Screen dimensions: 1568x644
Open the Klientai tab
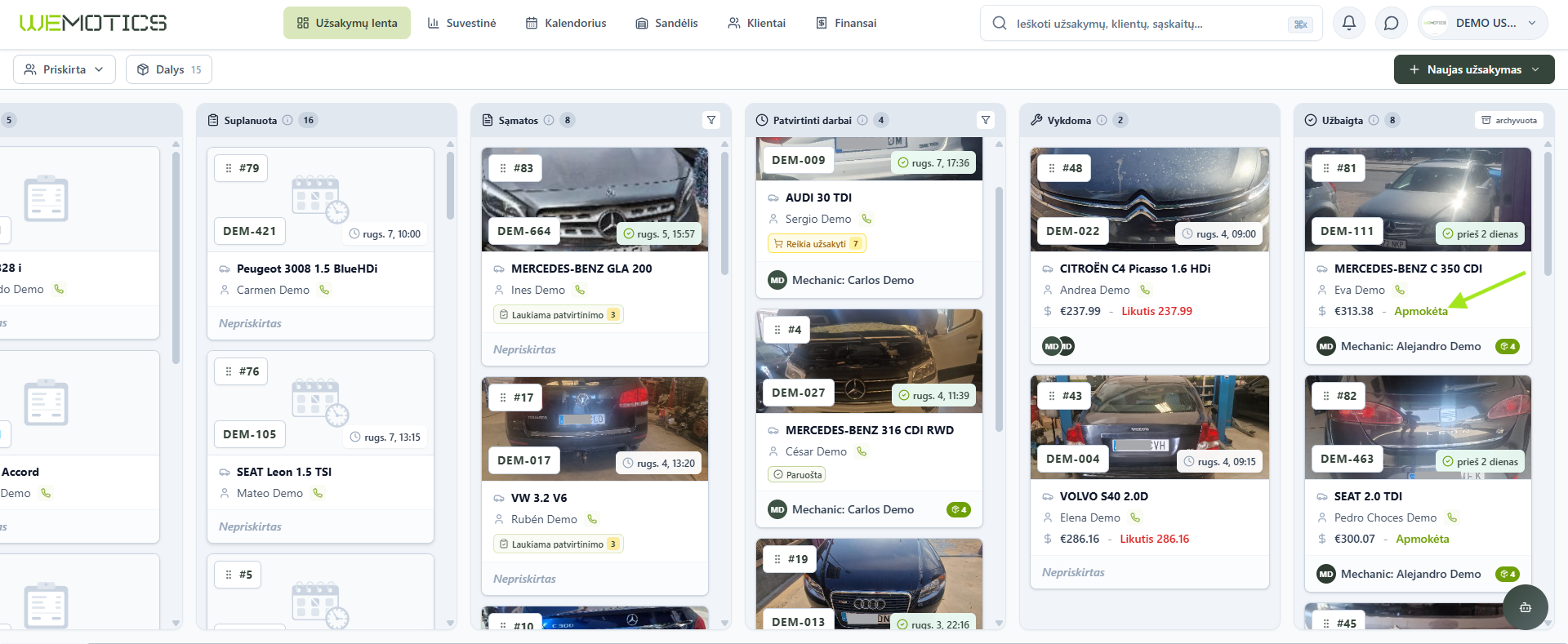[756, 23]
